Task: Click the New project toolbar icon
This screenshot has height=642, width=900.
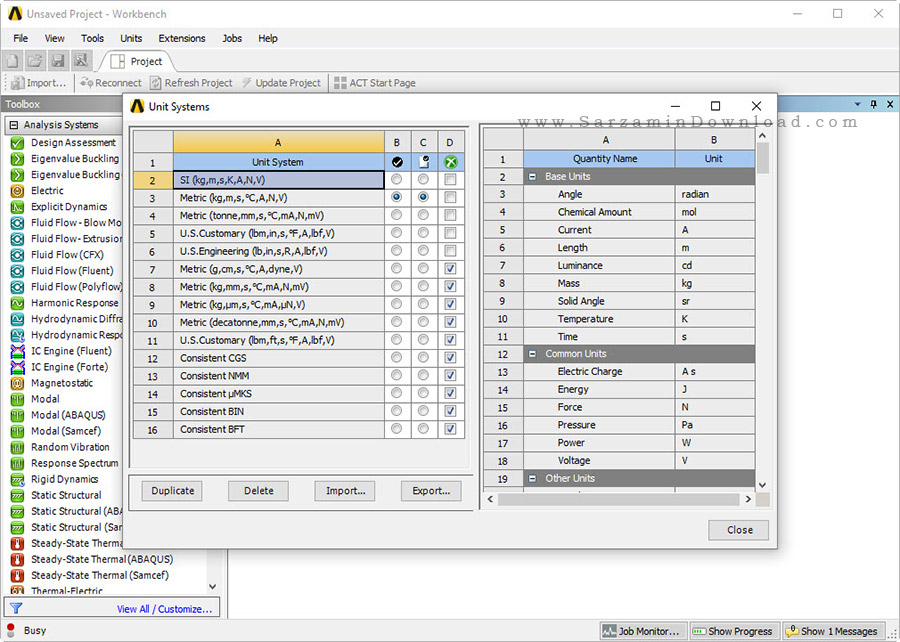Action: tap(13, 61)
